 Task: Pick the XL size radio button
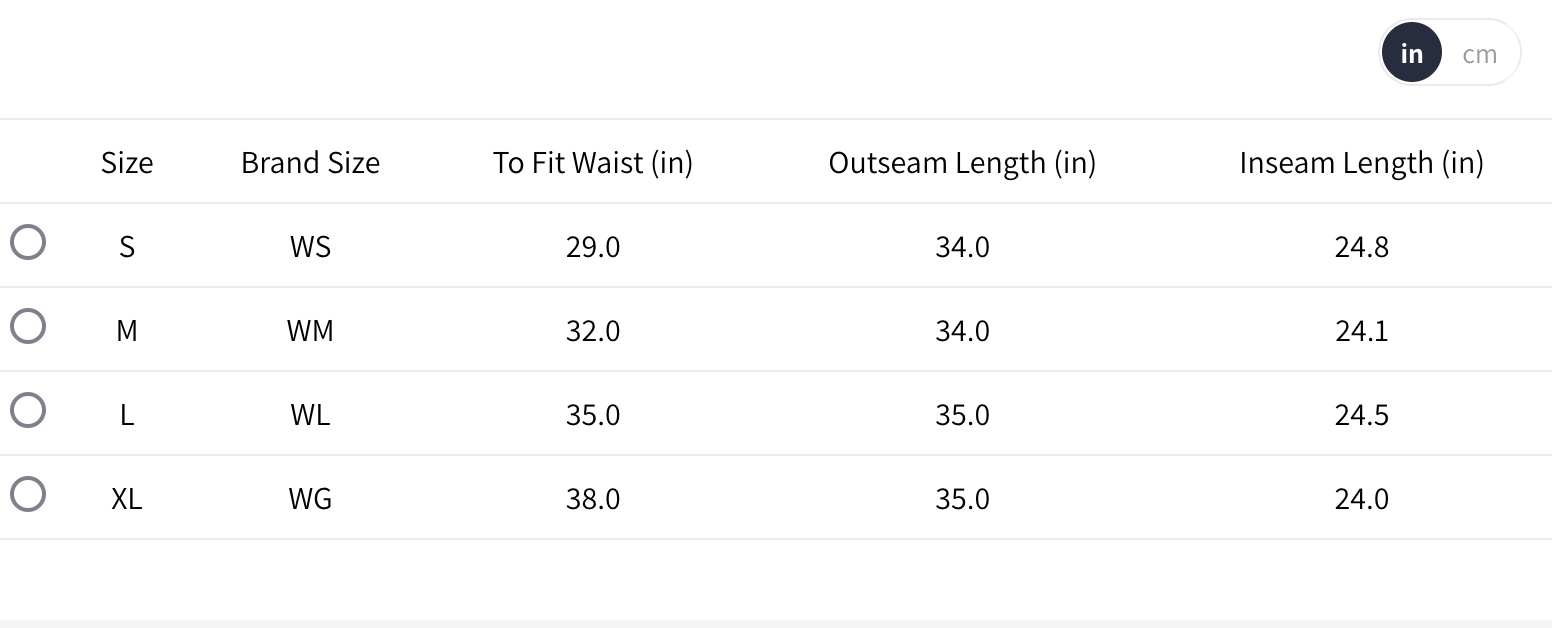click(28, 494)
